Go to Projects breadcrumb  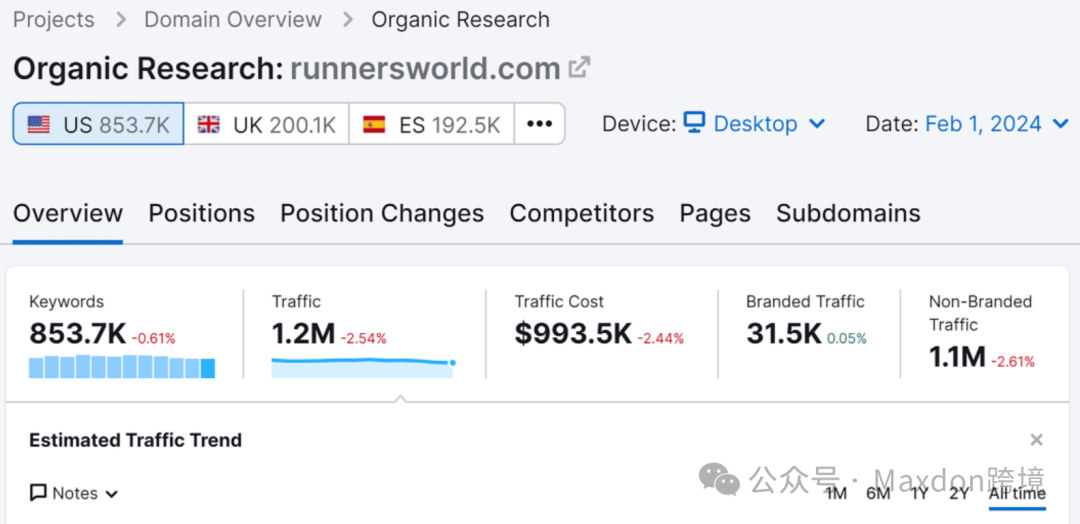[54, 19]
